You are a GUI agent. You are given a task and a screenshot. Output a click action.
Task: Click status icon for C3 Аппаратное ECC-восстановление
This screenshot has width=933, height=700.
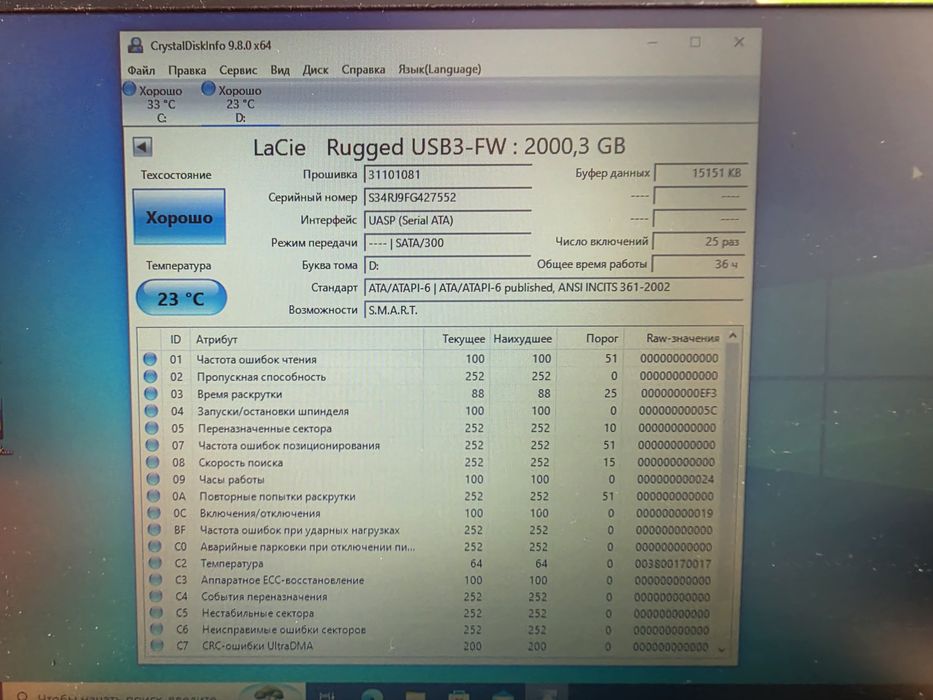point(156,579)
